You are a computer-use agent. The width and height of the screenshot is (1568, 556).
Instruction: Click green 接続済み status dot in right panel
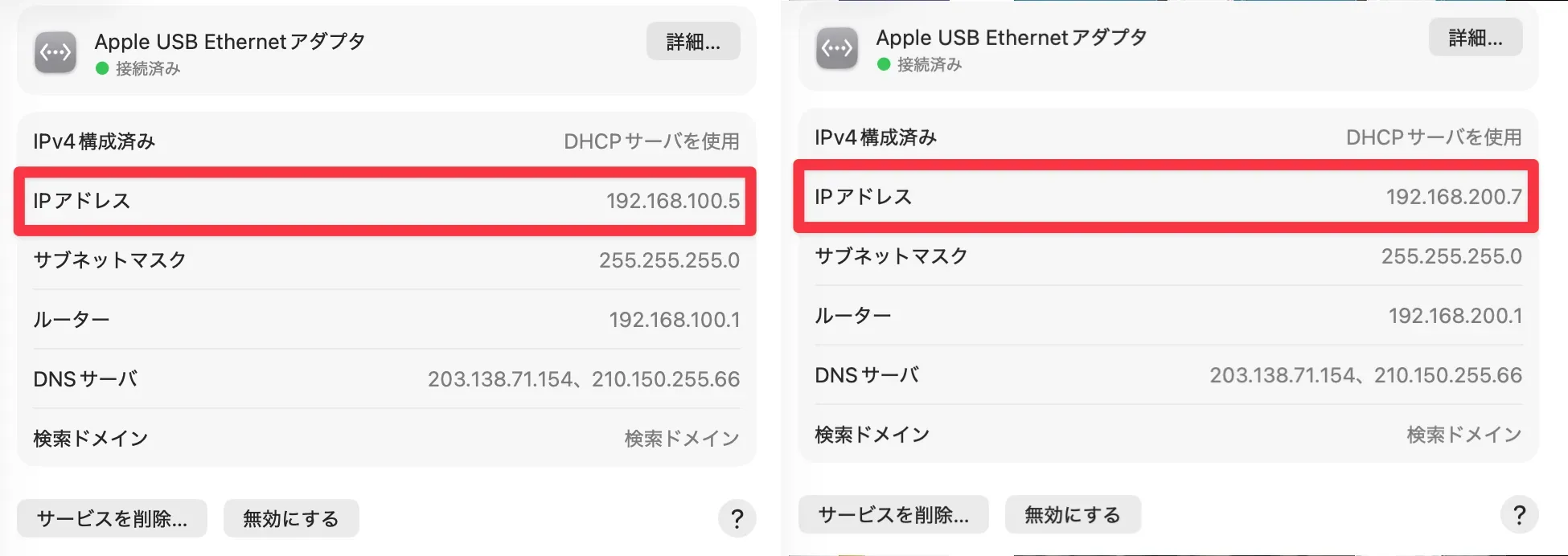[884, 65]
